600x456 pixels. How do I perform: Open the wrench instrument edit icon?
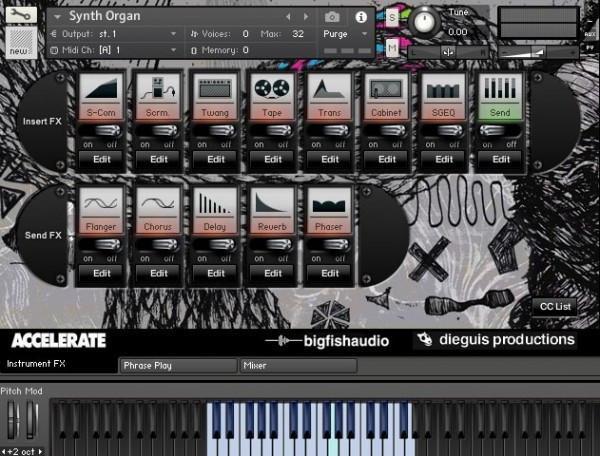coord(21,15)
